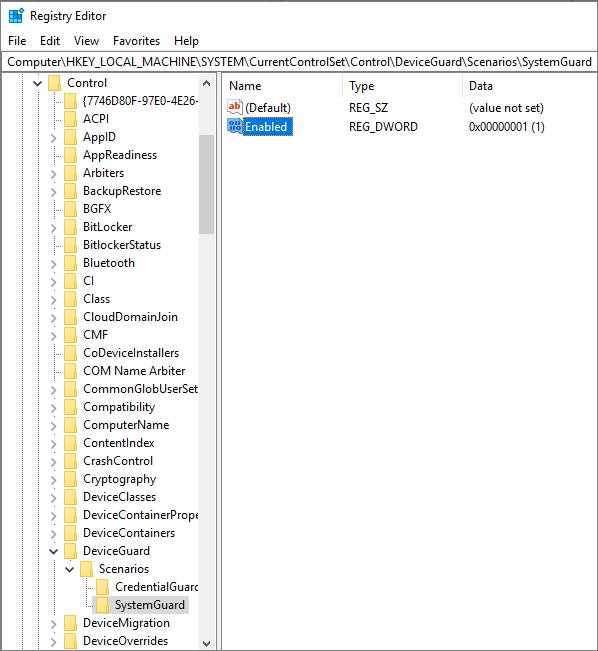Click the Class folder icon
This screenshot has width=598, height=651.
(70, 299)
